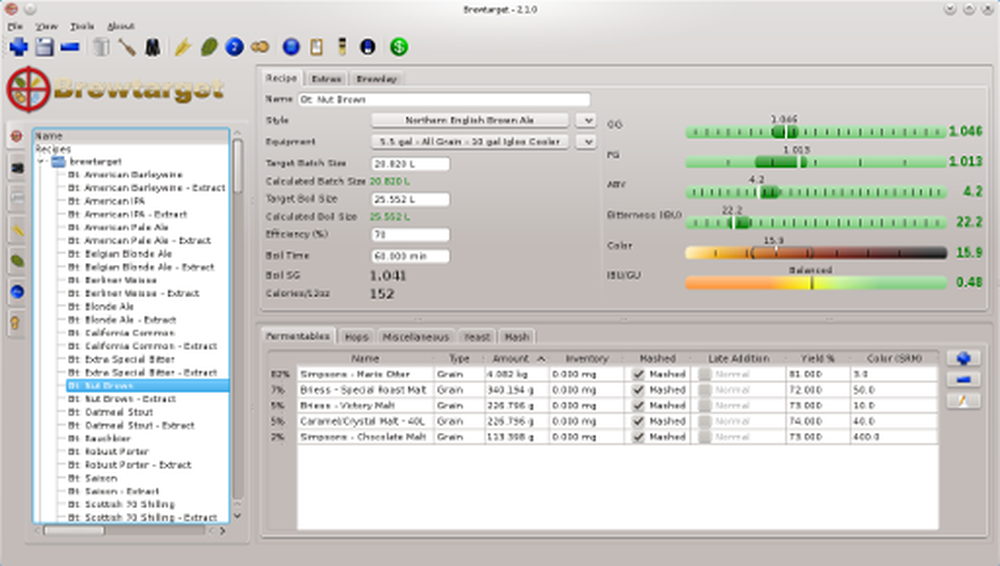Click the 5.5 gal All Grain equipment button
The width and height of the screenshot is (1000, 566).
coord(469,142)
